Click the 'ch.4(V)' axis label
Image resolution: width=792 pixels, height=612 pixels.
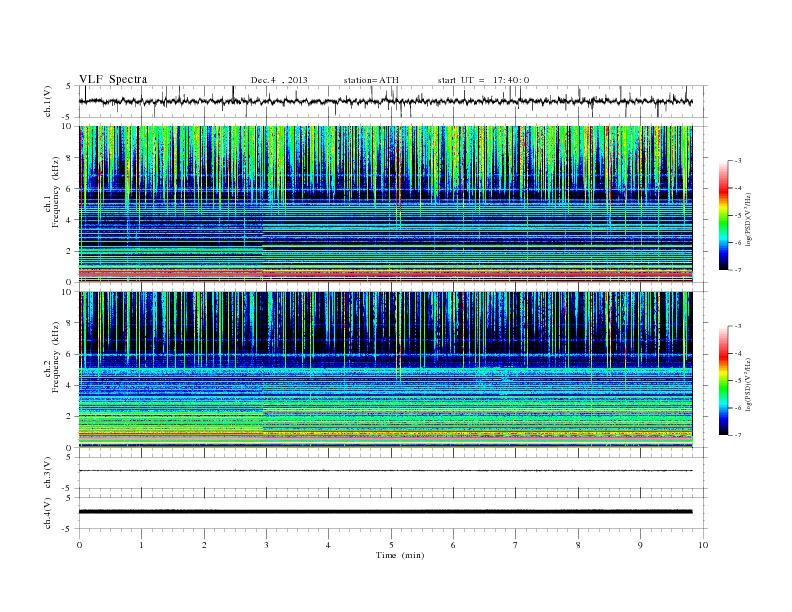click(x=48, y=513)
